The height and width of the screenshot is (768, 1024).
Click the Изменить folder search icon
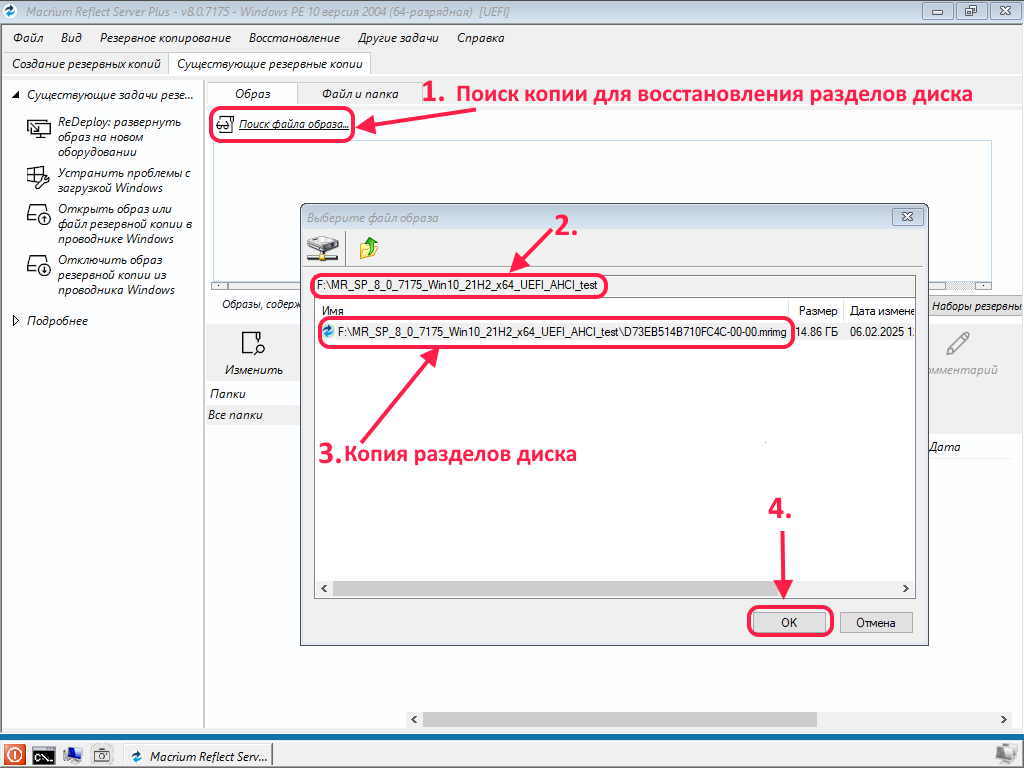[x=253, y=344]
